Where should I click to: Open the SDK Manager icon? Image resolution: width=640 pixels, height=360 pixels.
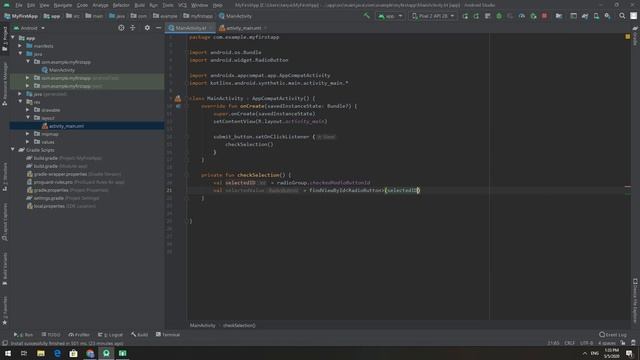pyautogui.click(x=608, y=16)
